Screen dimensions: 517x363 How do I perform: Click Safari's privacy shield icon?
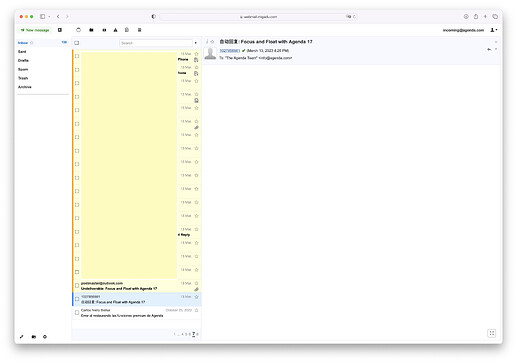(x=153, y=16)
